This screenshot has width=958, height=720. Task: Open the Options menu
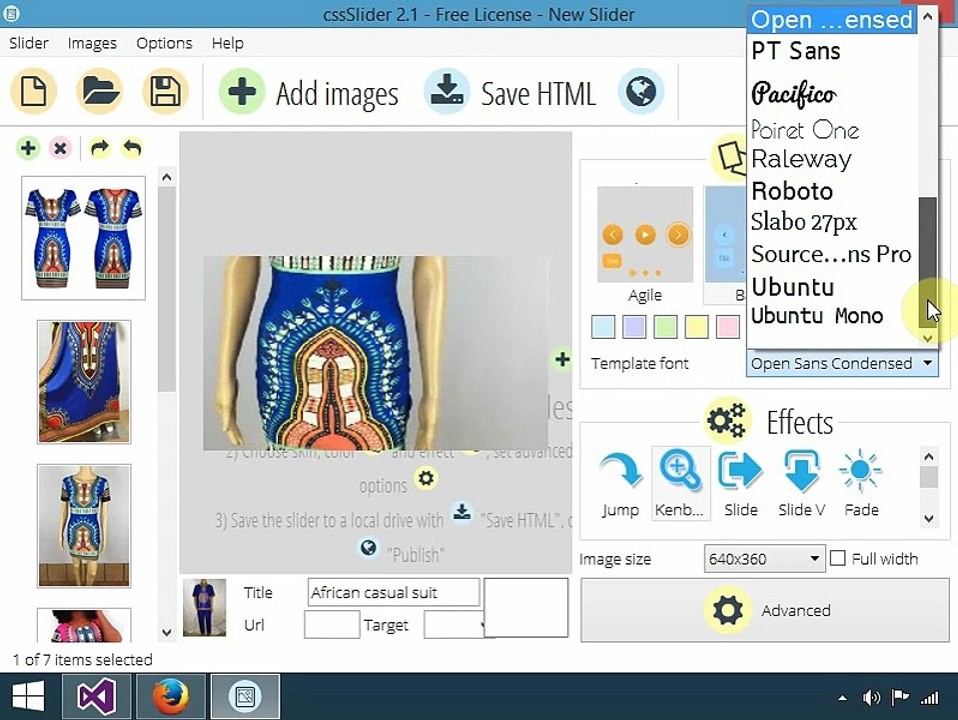pos(164,43)
